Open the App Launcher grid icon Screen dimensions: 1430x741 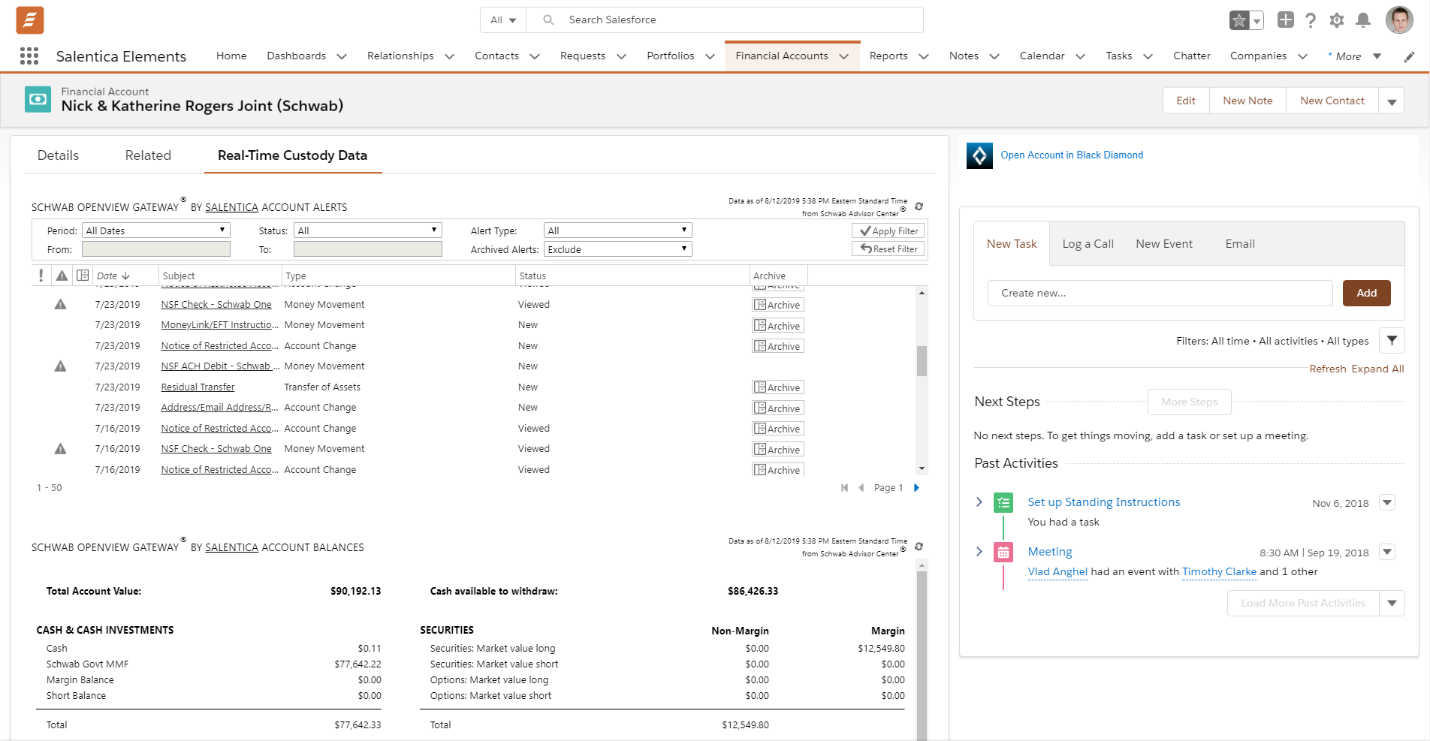pyautogui.click(x=29, y=56)
